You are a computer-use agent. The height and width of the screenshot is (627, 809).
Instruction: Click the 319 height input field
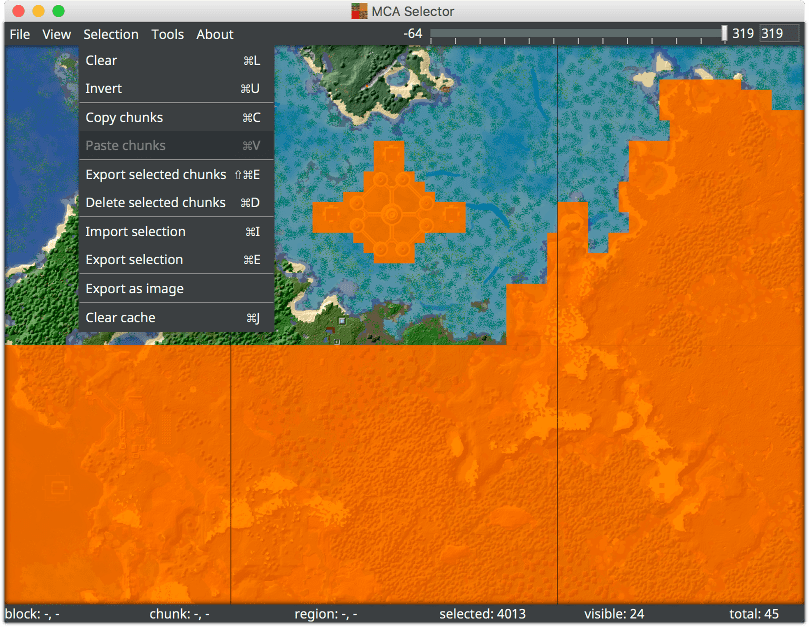781,33
